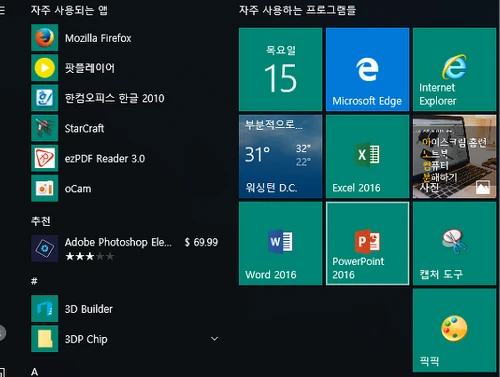Open the Microsoft Edge tile

[367, 69]
